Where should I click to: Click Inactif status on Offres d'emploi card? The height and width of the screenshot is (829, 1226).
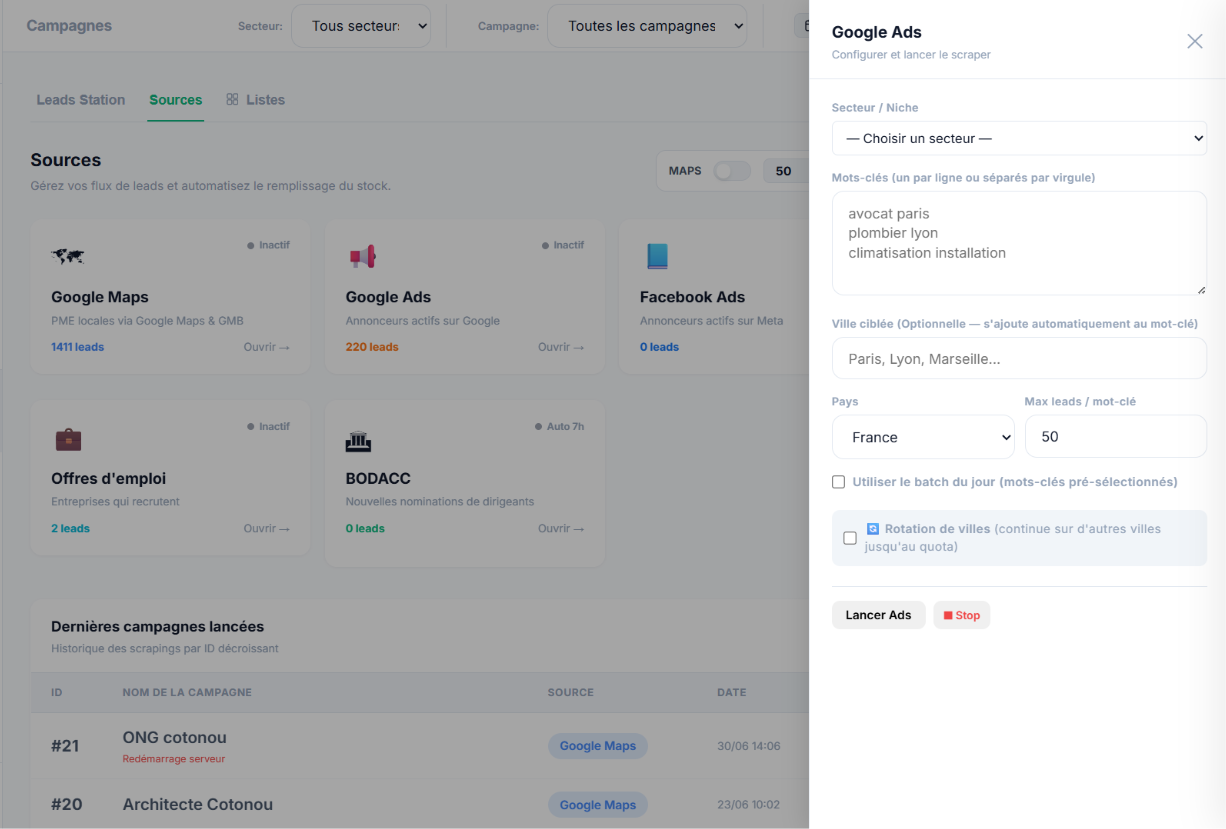click(269, 426)
